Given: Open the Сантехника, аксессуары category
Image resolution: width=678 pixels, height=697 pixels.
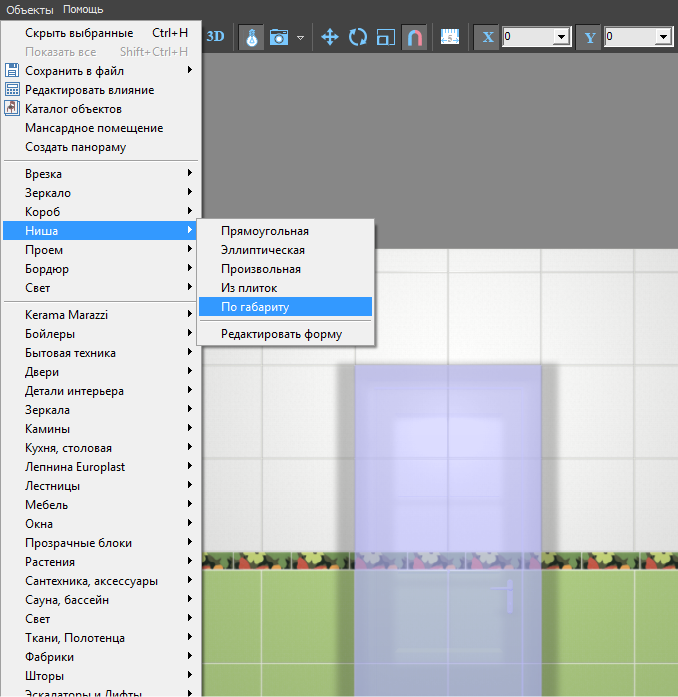Looking at the screenshot, I should (102, 581).
